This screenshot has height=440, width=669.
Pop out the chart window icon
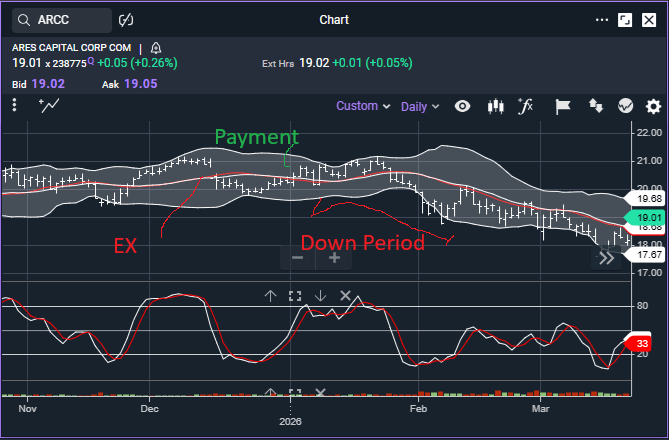coord(625,20)
